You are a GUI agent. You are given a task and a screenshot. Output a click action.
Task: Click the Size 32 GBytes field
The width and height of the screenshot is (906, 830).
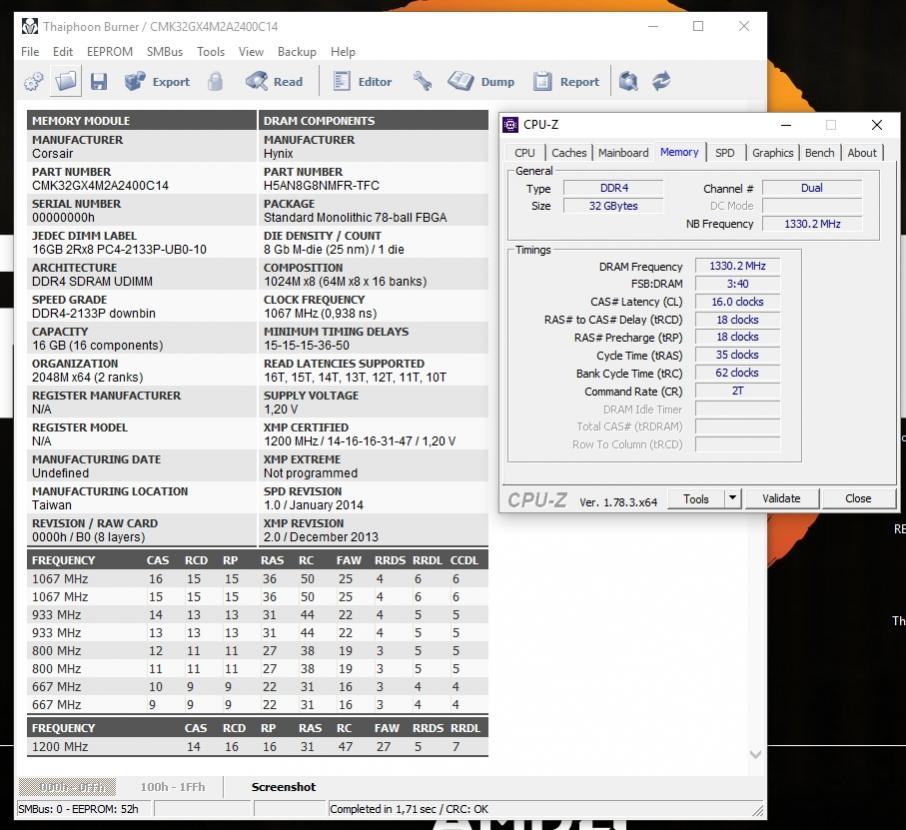coord(613,206)
